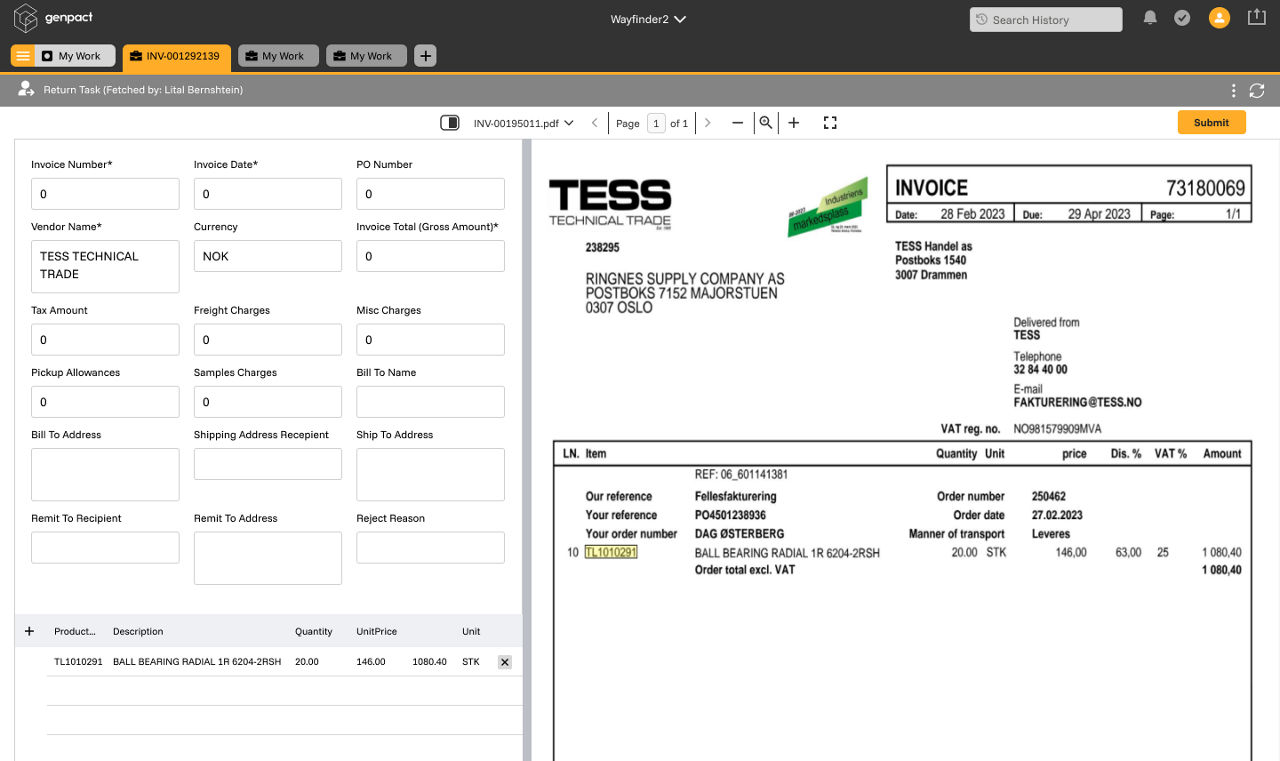Zoom out the PDF with minus icon
This screenshot has height=761, width=1280.
pyautogui.click(x=738, y=123)
